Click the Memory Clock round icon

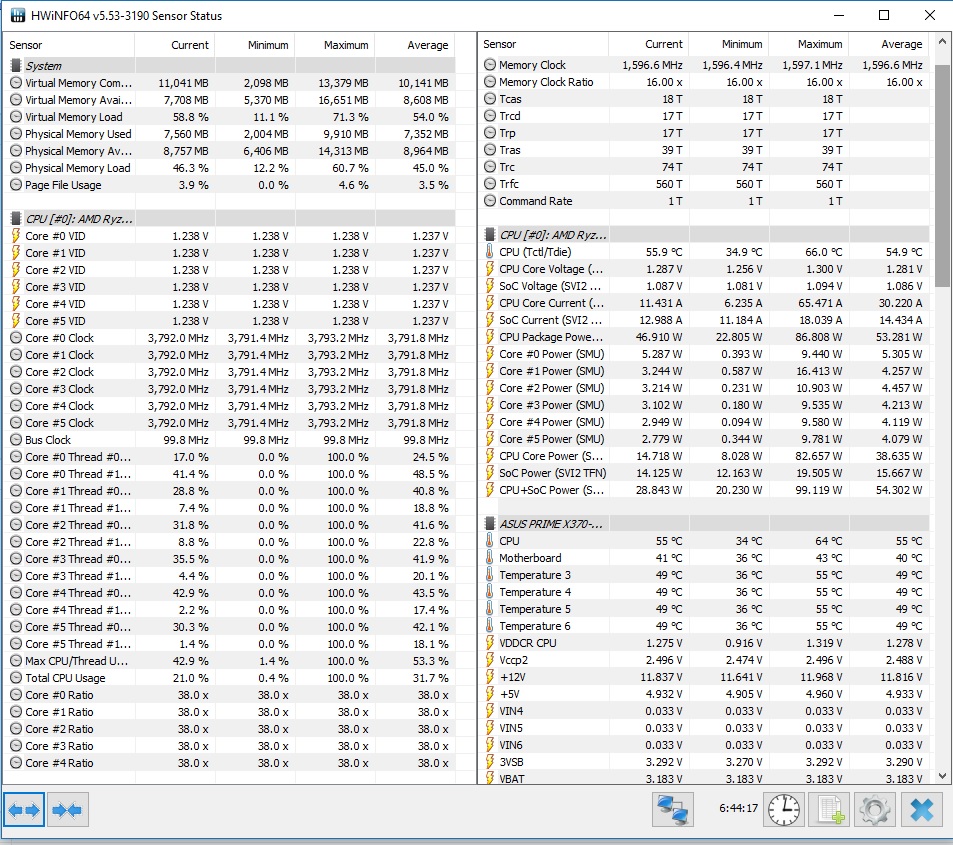(x=490, y=64)
